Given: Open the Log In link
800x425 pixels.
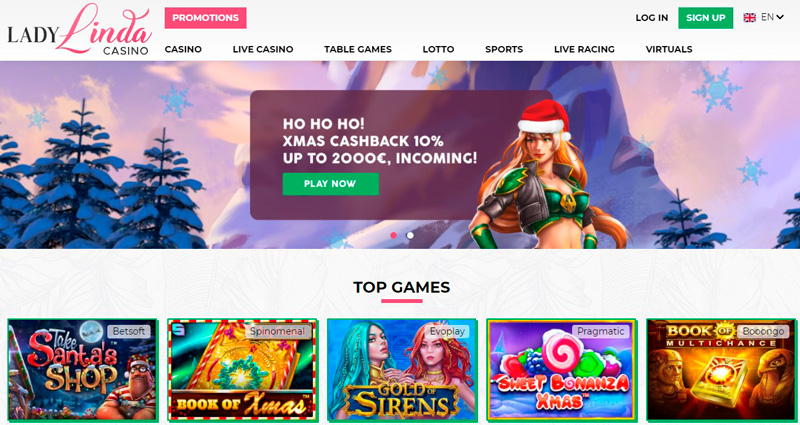Looking at the screenshot, I should coord(652,18).
